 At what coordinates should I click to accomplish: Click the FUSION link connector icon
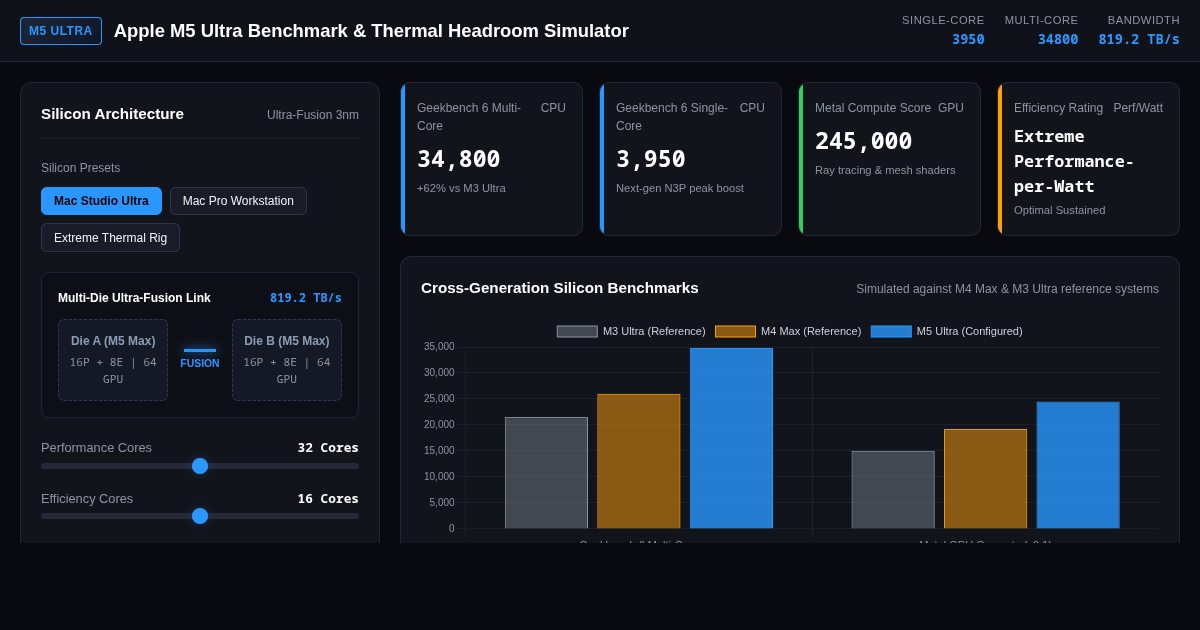[200, 350]
